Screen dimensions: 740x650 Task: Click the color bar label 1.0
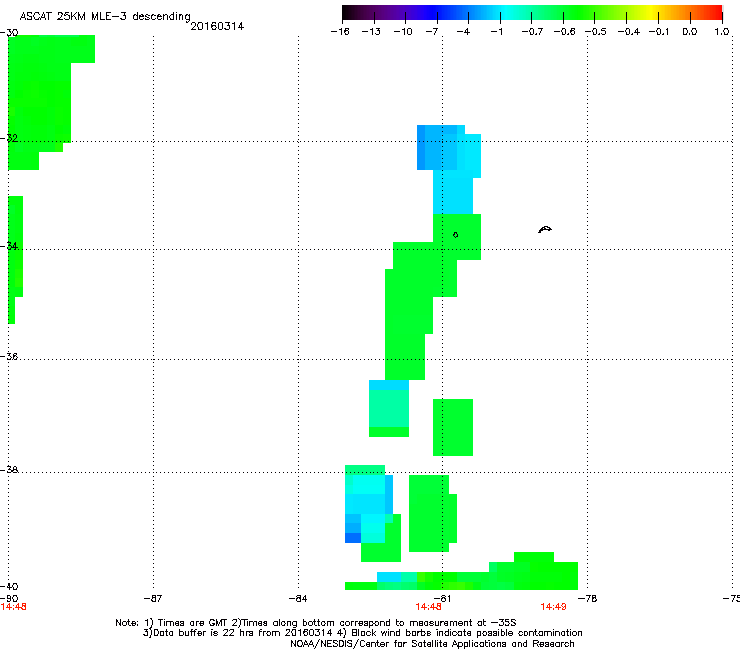[x=722, y=32]
